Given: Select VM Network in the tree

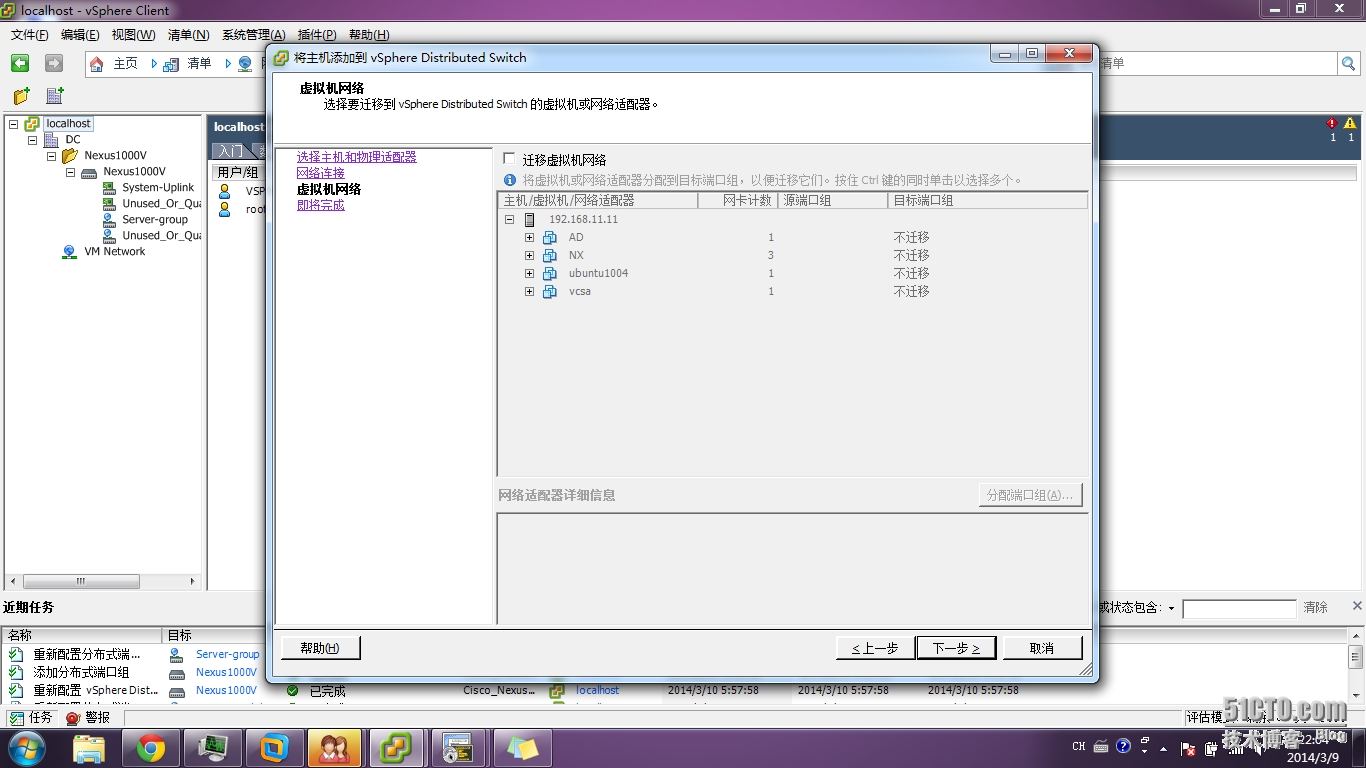Looking at the screenshot, I should pyautogui.click(x=114, y=252).
